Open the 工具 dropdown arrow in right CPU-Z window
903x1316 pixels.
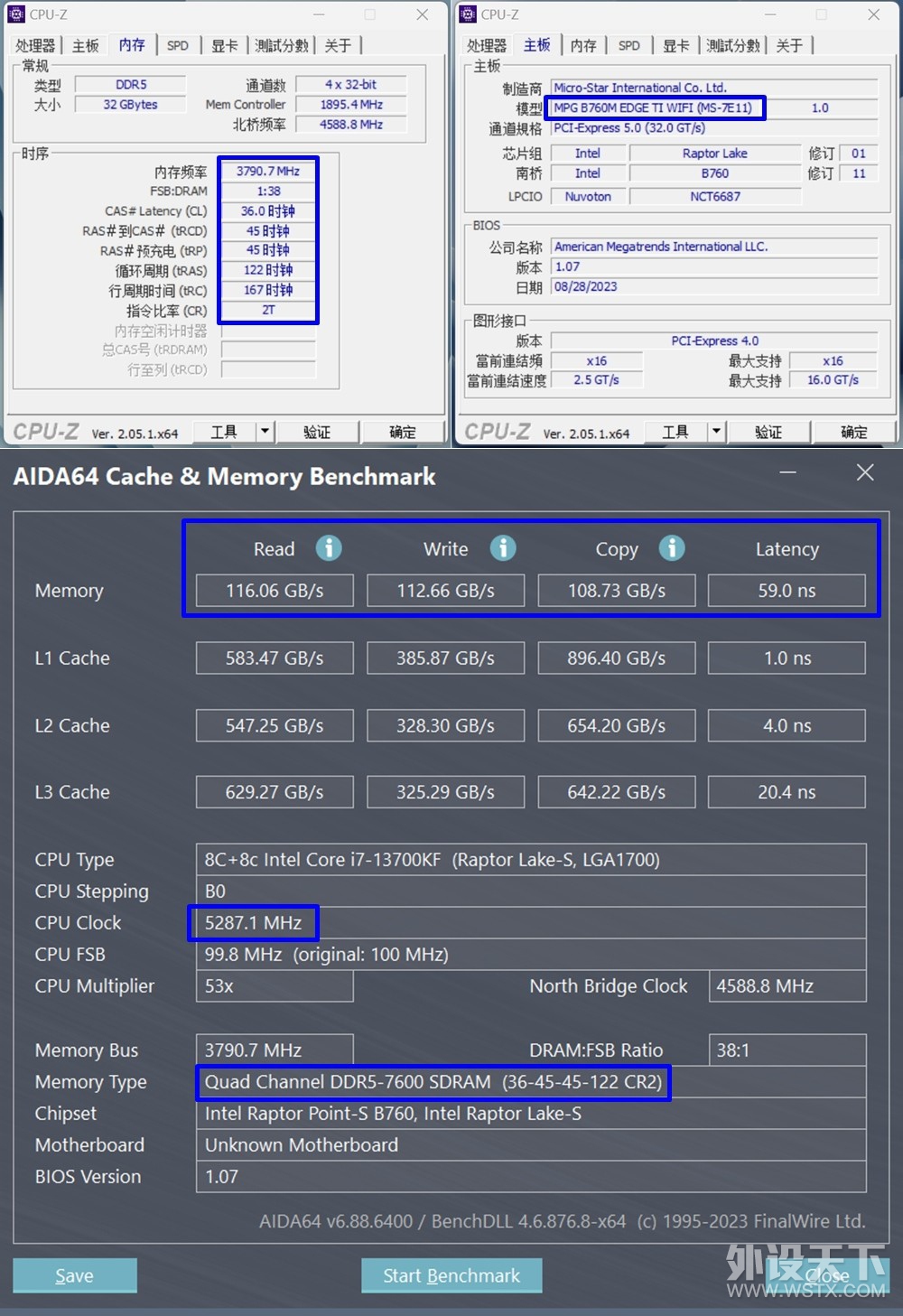coord(716,432)
